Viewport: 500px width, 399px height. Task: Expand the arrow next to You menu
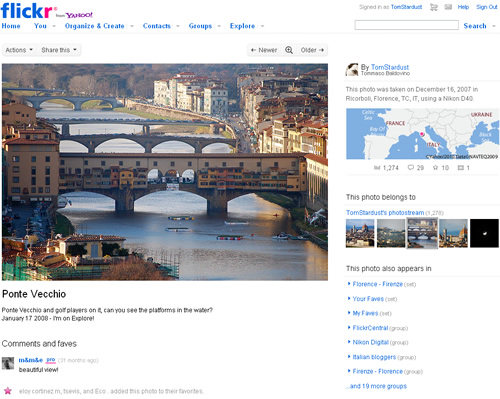54,26
